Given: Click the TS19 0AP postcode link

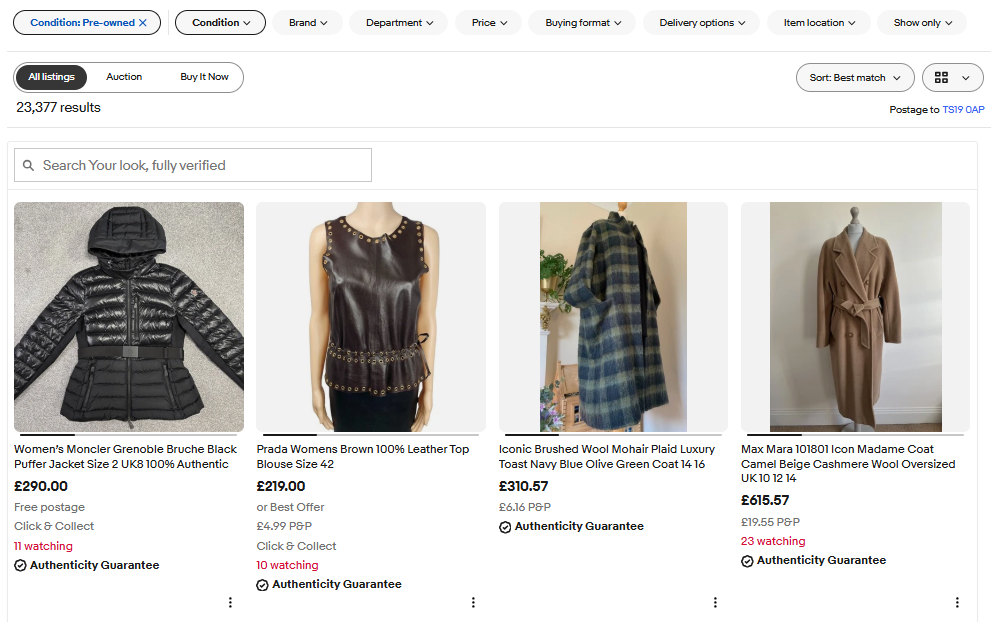Looking at the screenshot, I should click(963, 110).
